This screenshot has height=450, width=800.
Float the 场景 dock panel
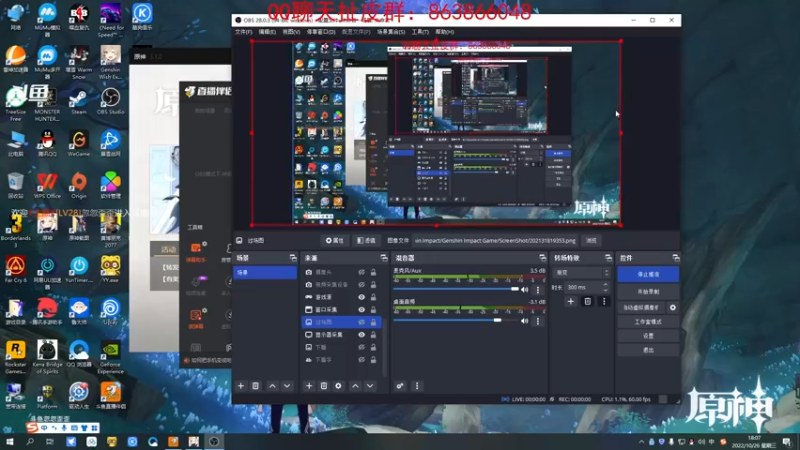click(293, 258)
